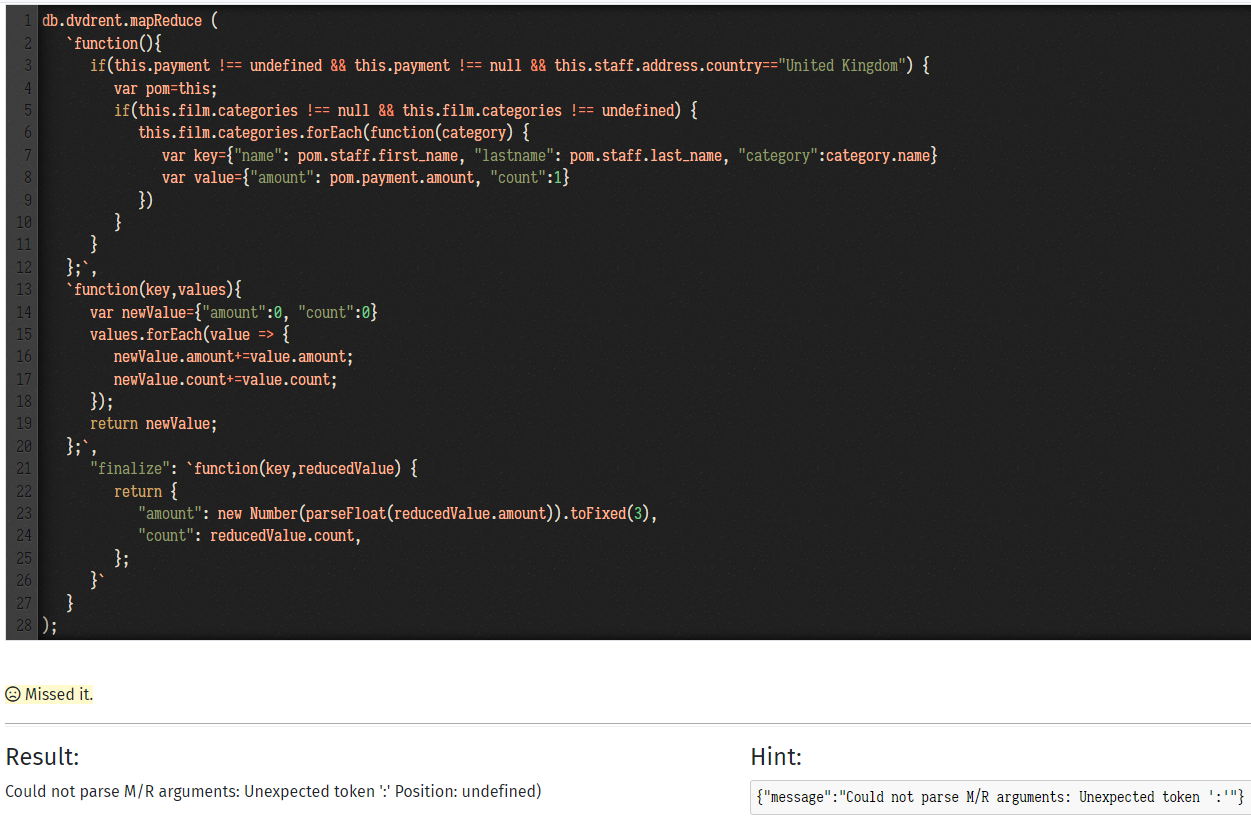This screenshot has height=819, width=1251.
Task: Click 'return newValue;' on line 19
Action: point(154,423)
